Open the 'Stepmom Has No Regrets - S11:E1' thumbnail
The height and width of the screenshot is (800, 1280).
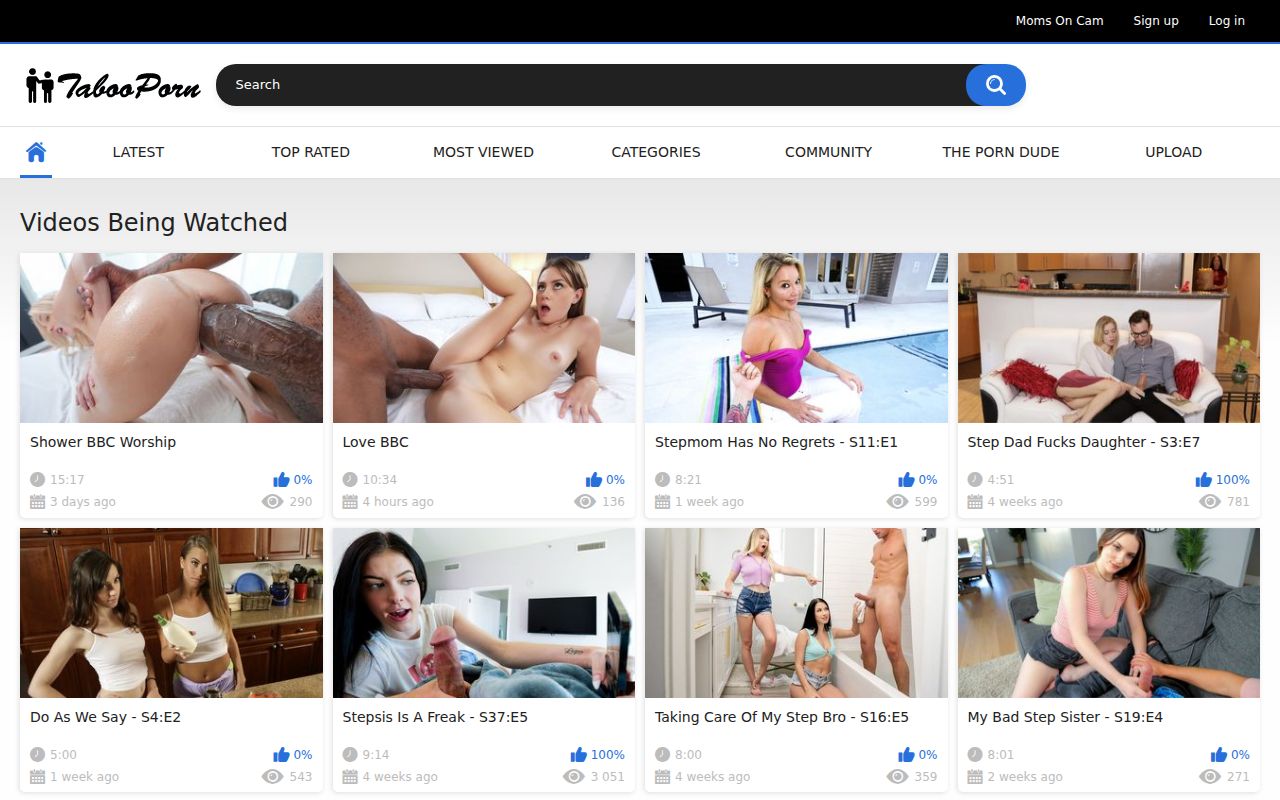pyautogui.click(x=796, y=337)
